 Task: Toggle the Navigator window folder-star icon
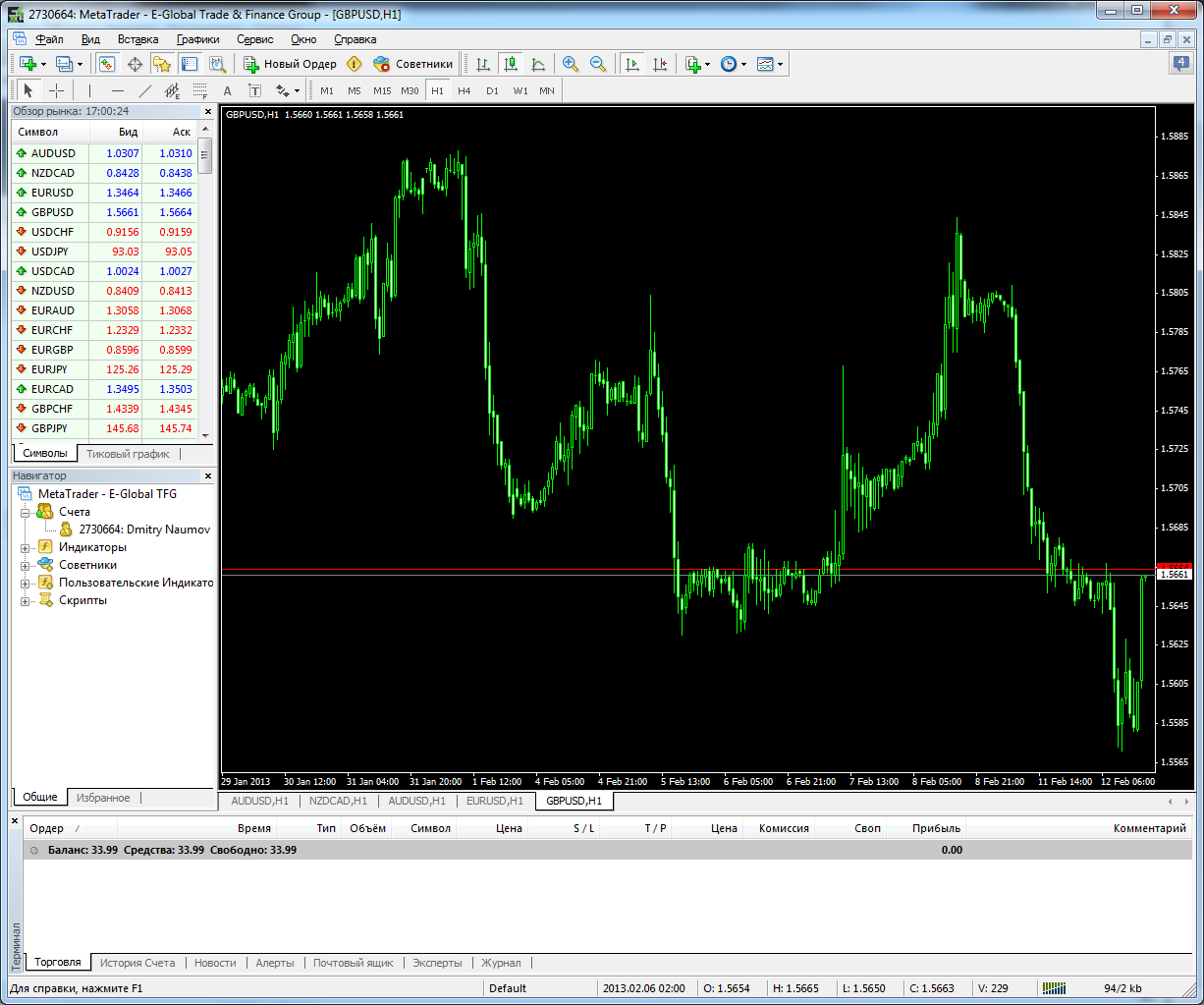point(162,64)
